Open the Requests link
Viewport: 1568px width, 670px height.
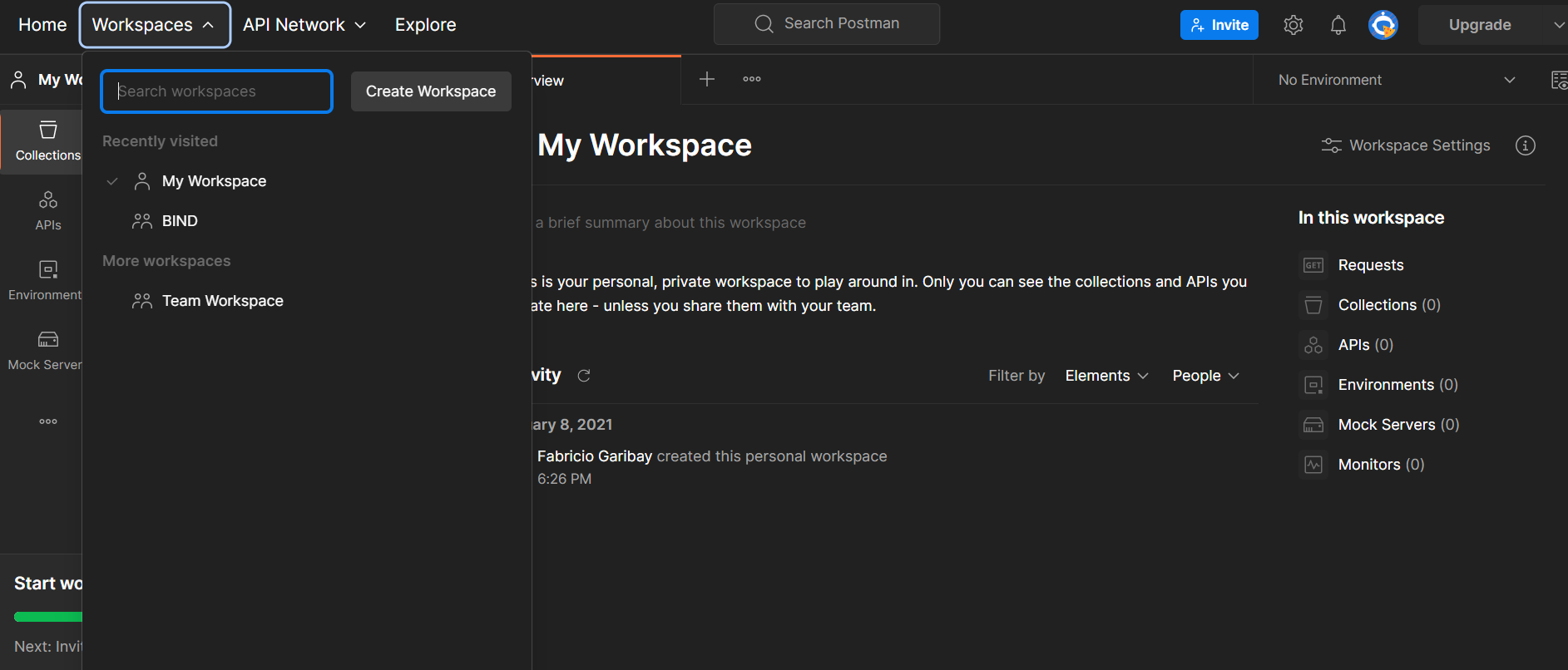click(1371, 265)
